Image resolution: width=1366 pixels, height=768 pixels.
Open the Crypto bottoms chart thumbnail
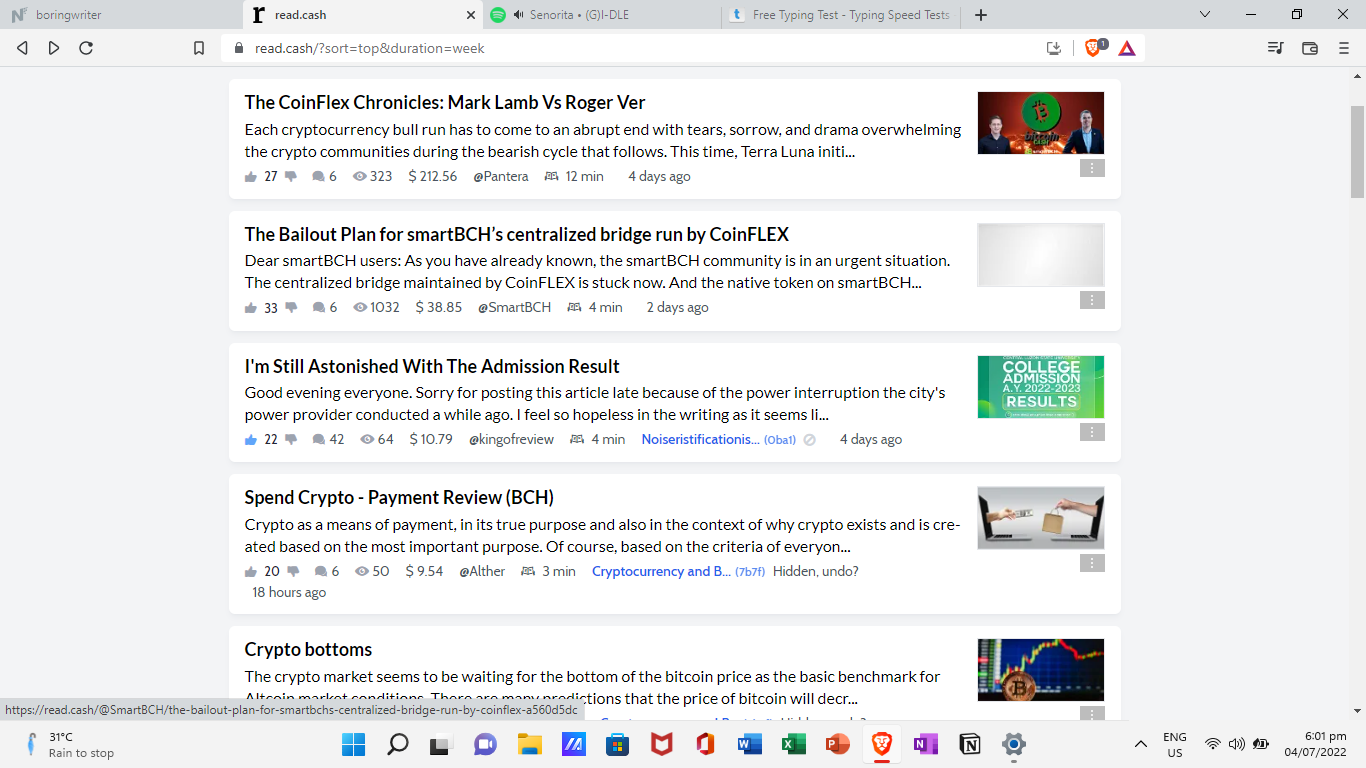[x=1041, y=670]
